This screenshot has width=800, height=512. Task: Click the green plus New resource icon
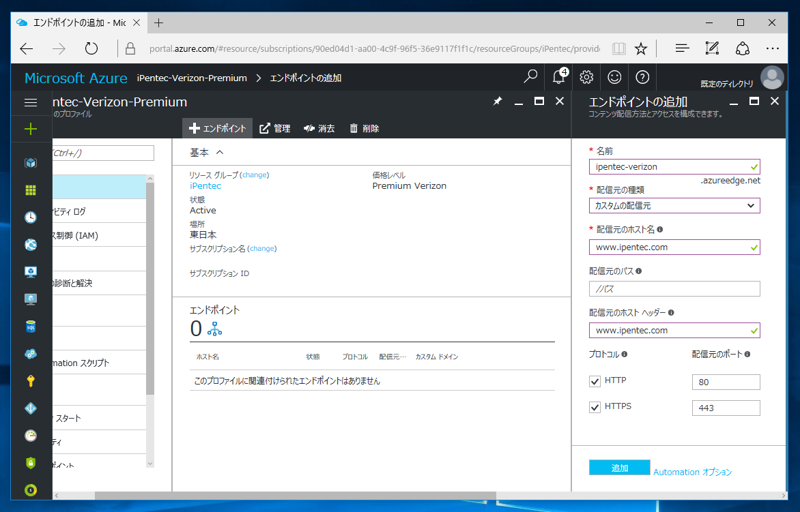tap(31, 129)
